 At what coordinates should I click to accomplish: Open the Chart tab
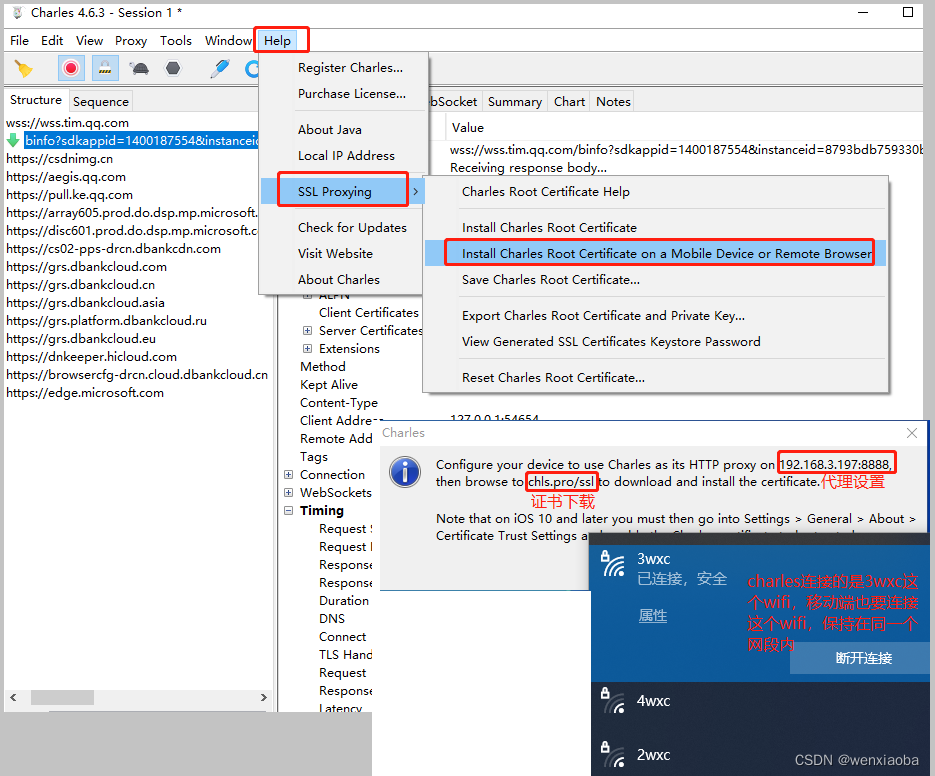pos(569,101)
